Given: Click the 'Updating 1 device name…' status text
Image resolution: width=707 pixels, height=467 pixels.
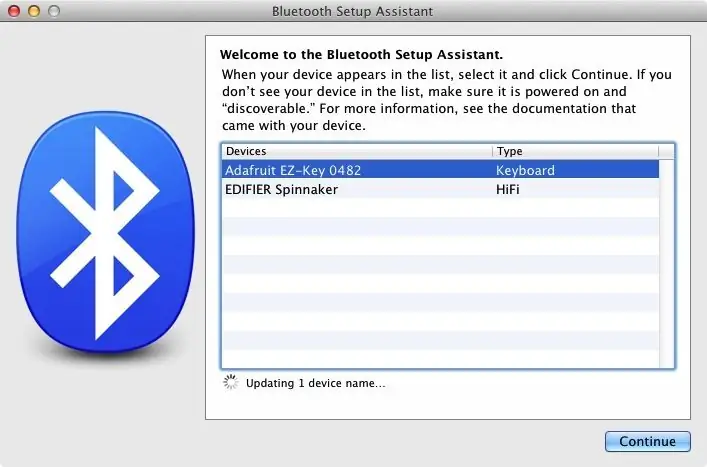Looking at the screenshot, I should click(x=316, y=383).
